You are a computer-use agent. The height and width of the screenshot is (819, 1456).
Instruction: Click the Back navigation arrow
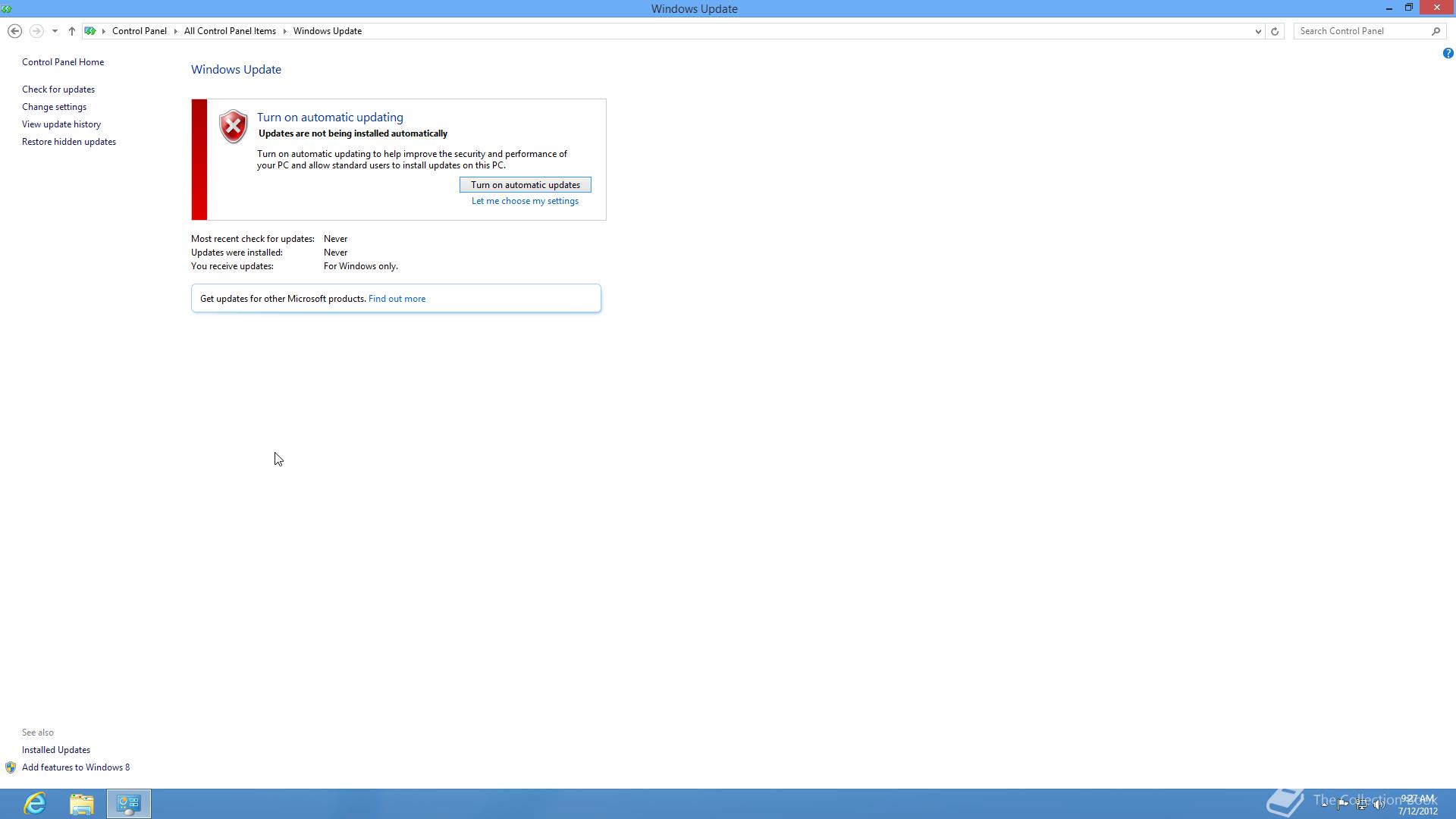point(14,31)
